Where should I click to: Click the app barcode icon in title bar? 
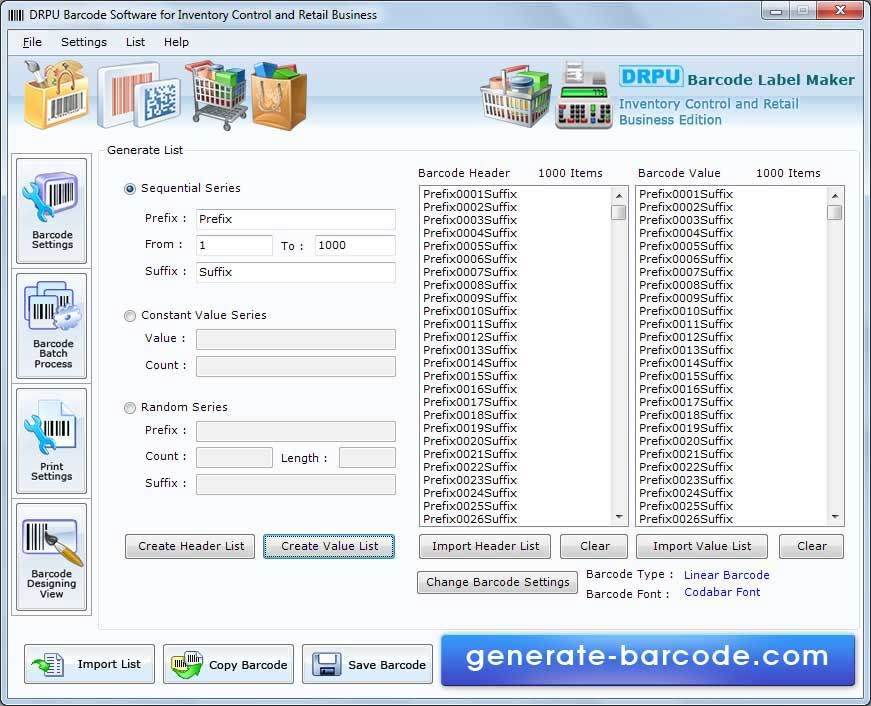click(16, 15)
